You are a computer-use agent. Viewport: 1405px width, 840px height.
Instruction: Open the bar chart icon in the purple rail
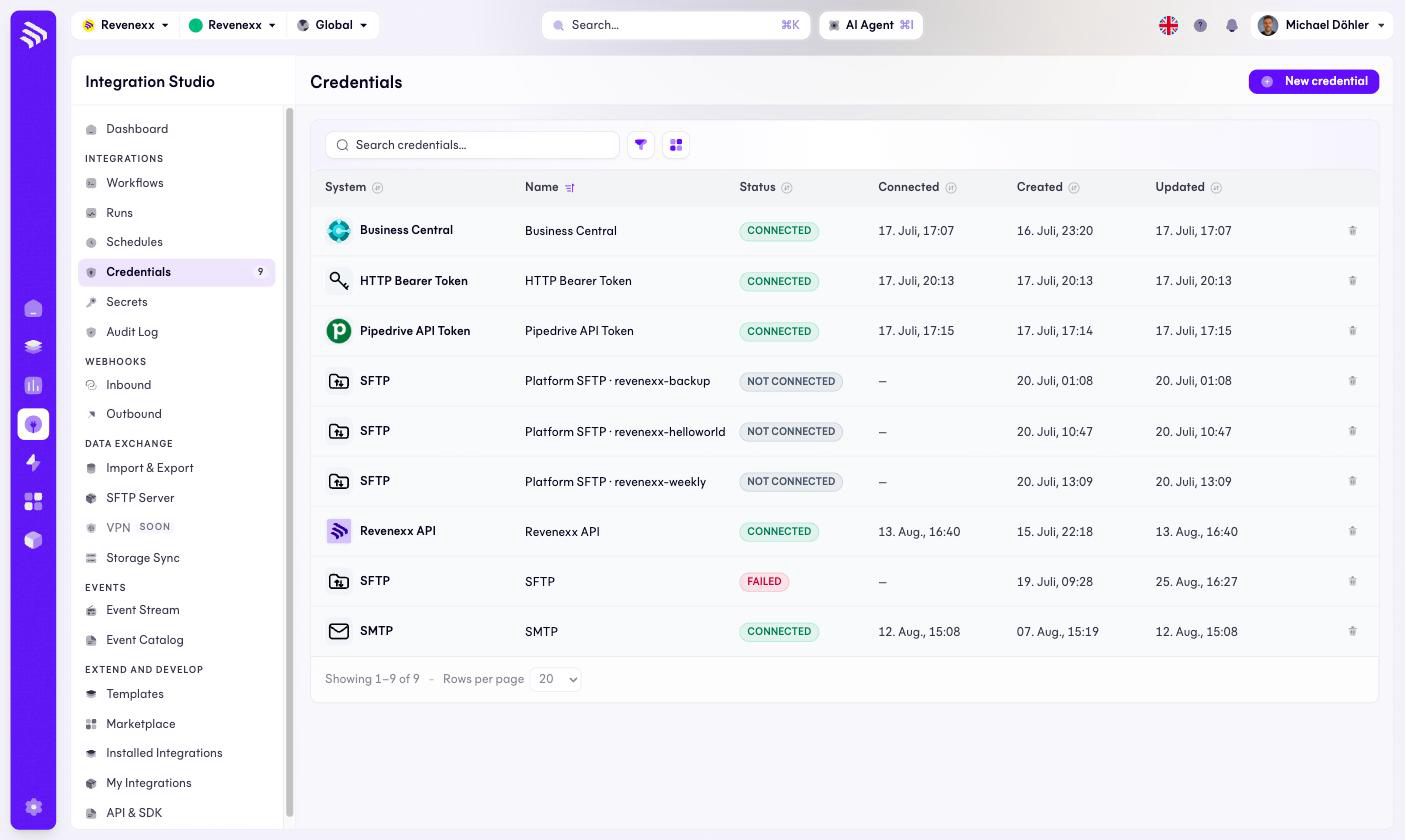[33, 386]
